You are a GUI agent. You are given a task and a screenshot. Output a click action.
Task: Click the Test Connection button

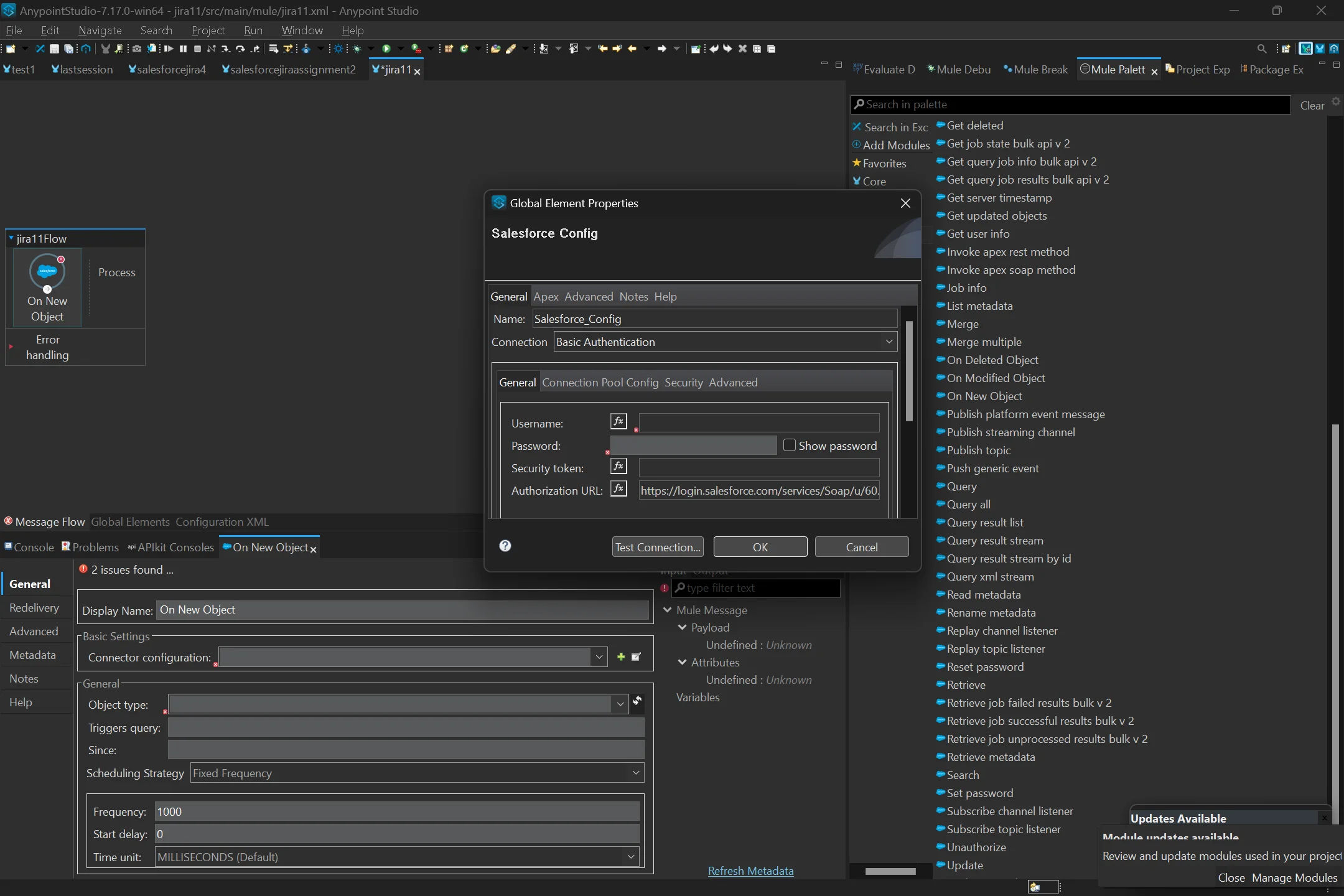click(657, 546)
